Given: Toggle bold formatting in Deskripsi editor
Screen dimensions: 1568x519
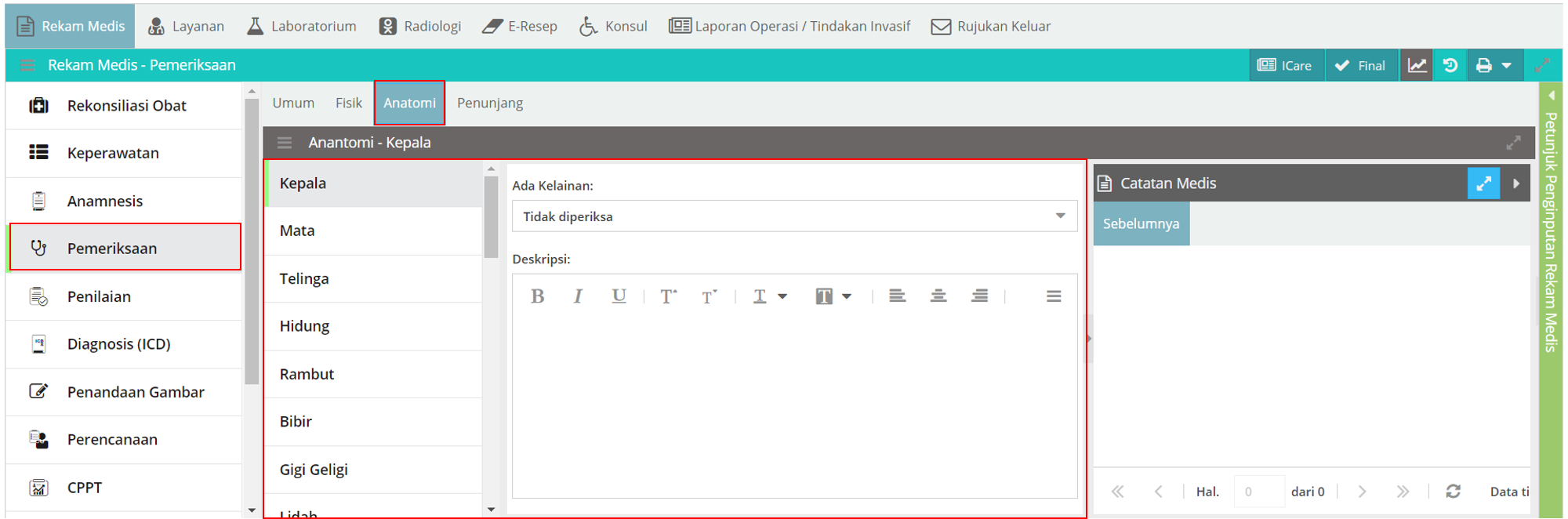Looking at the screenshot, I should (538, 296).
